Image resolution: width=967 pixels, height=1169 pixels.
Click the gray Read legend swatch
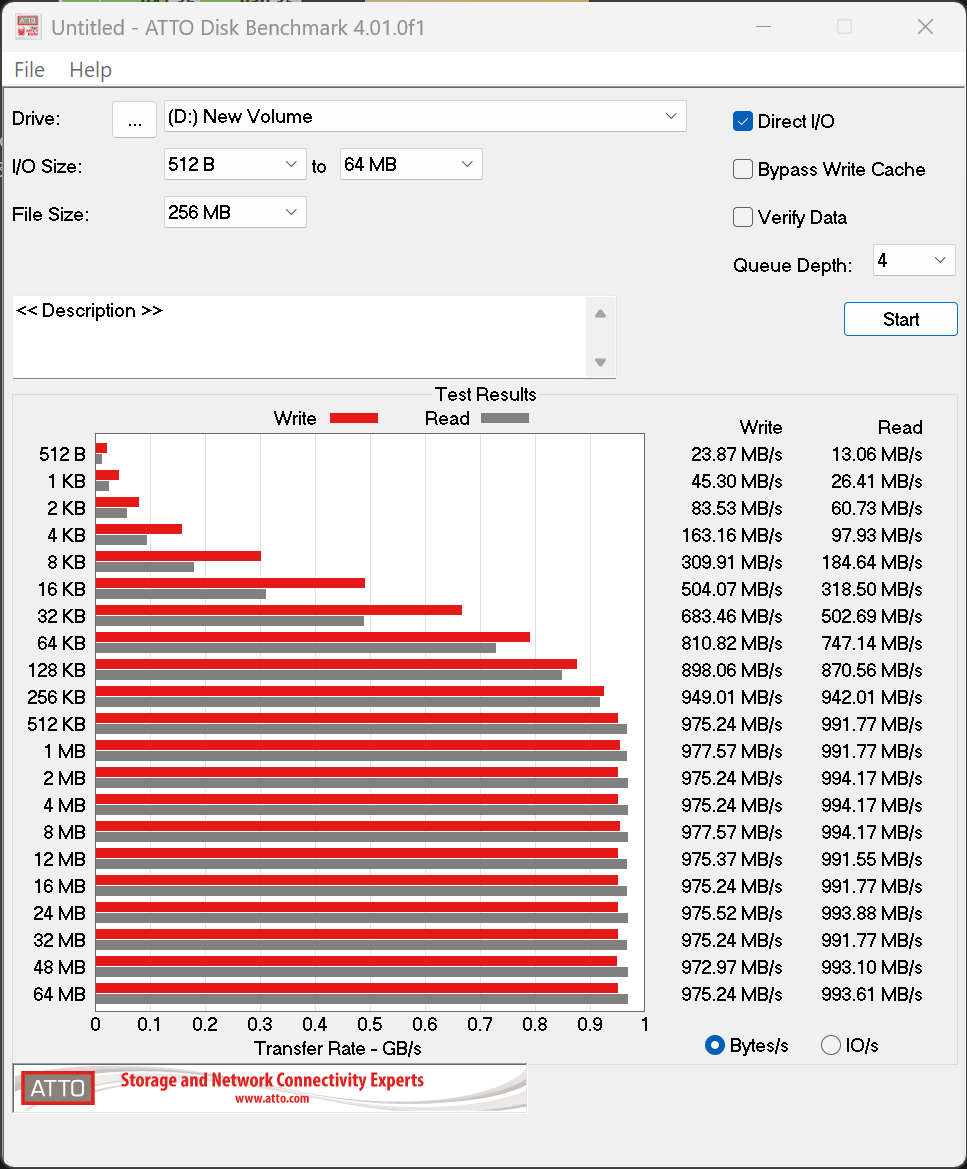click(x=504, y=418)
